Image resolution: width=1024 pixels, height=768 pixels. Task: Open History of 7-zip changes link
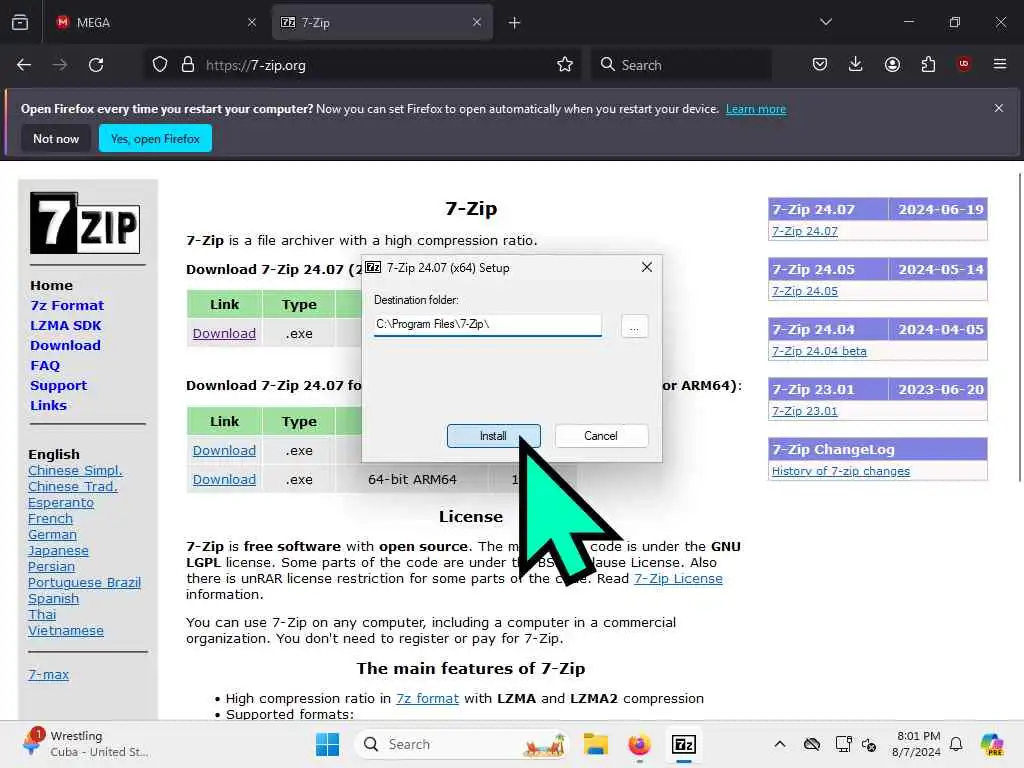pyautogui.click(x=840, y=472)
